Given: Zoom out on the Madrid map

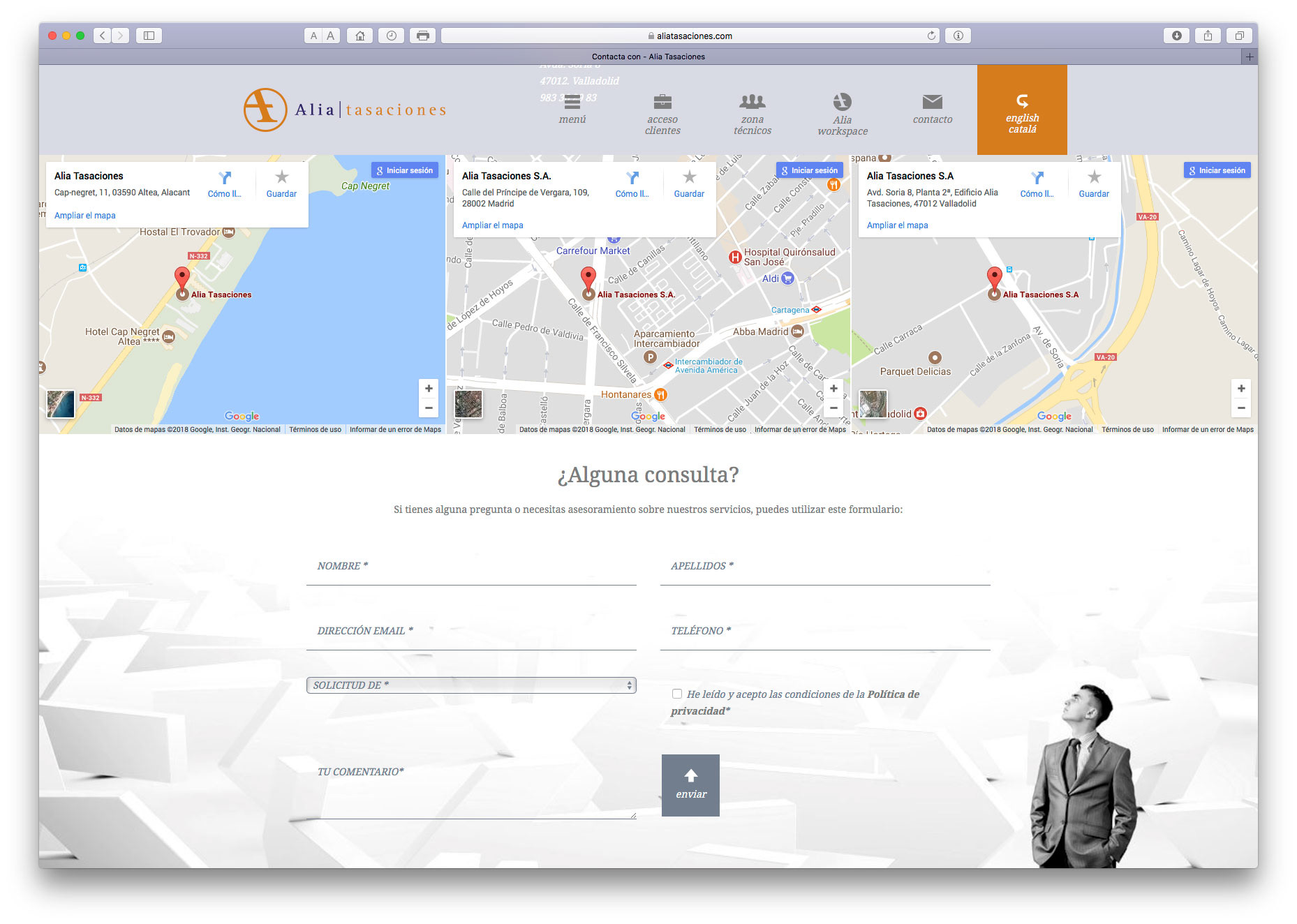Looking at the screenshot, I should [x=833, y=408].
